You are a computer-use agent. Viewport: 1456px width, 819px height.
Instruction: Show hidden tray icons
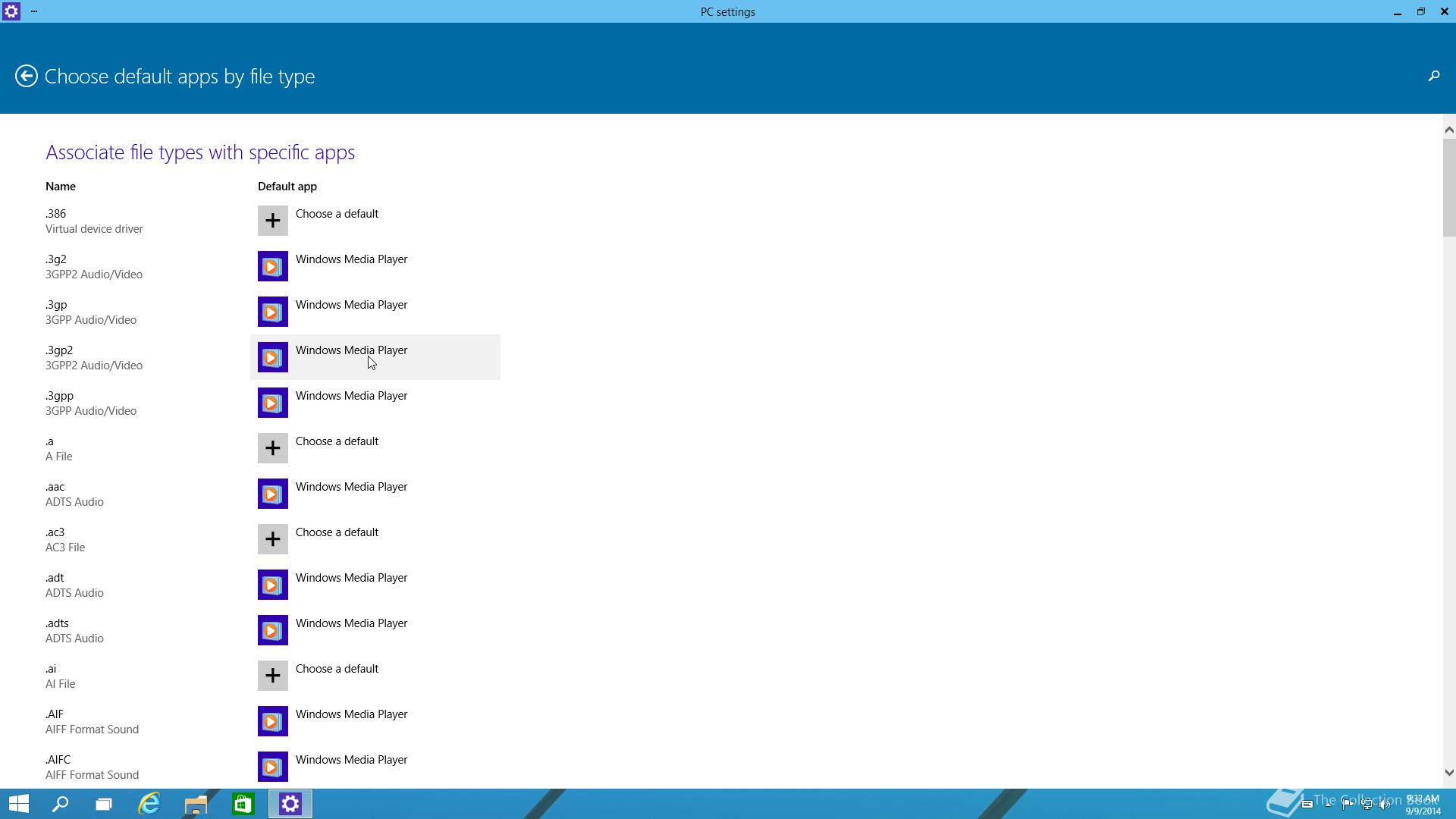[x=1328, y=805]
